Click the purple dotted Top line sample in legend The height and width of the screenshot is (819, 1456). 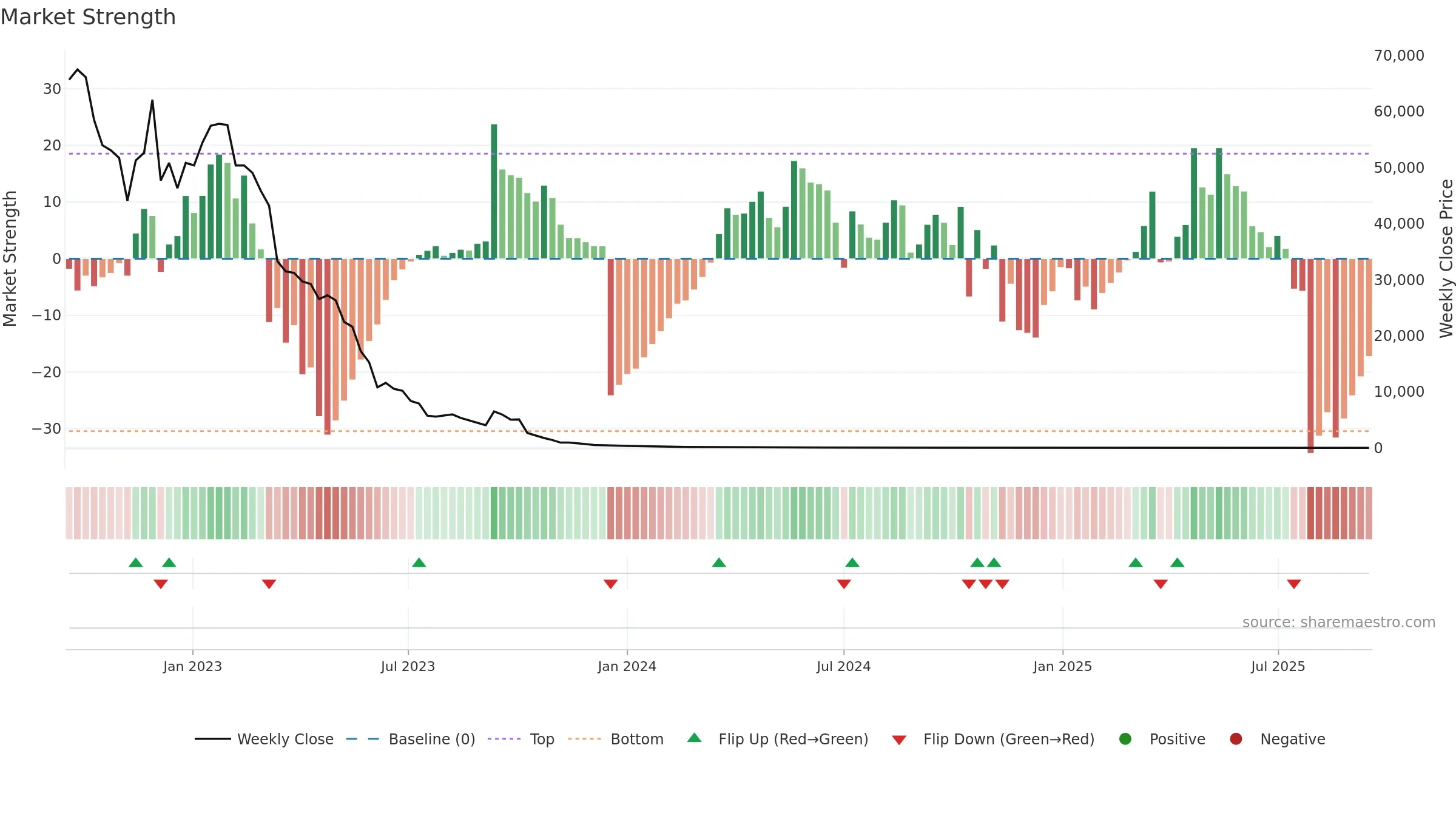click(504, 739)
